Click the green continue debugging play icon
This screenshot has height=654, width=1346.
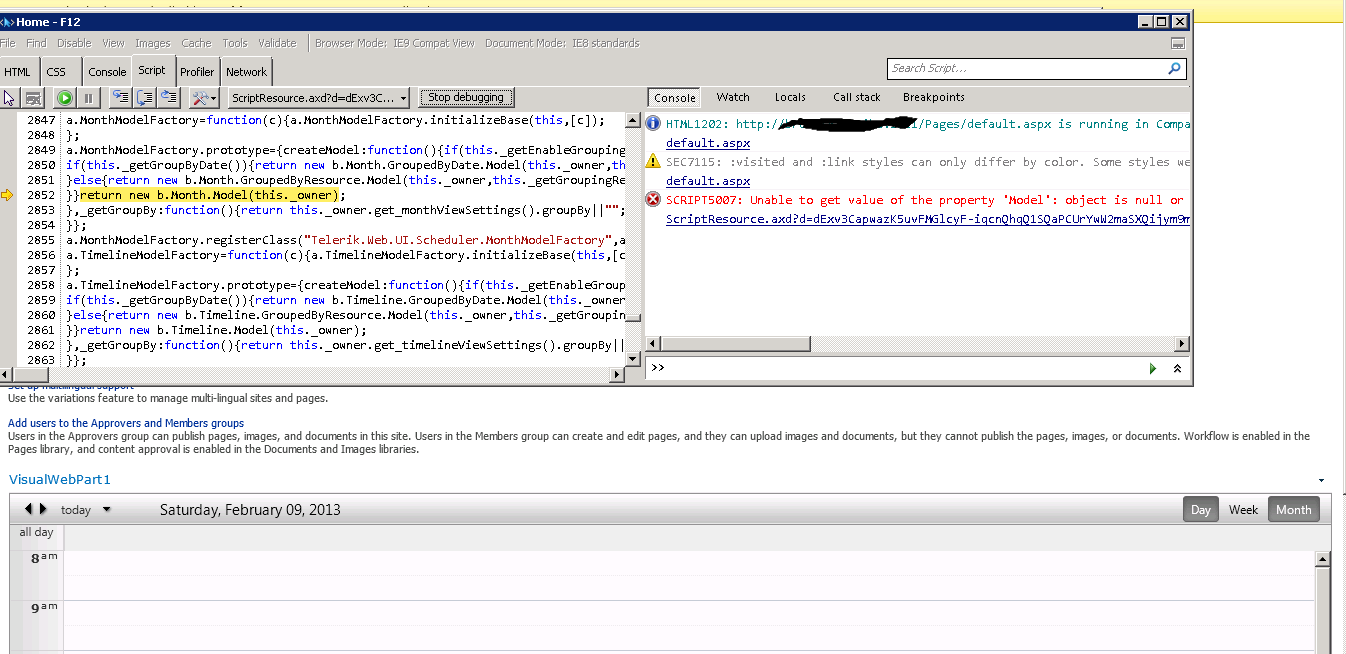65,98
